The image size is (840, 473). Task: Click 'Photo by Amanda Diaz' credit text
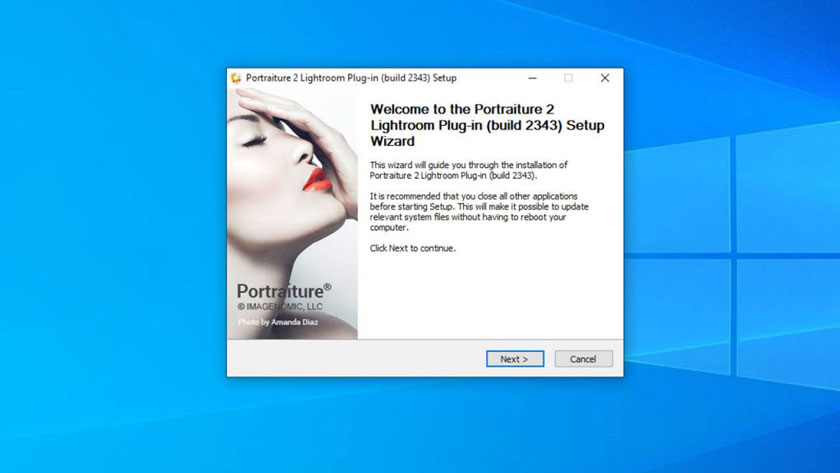278,322
